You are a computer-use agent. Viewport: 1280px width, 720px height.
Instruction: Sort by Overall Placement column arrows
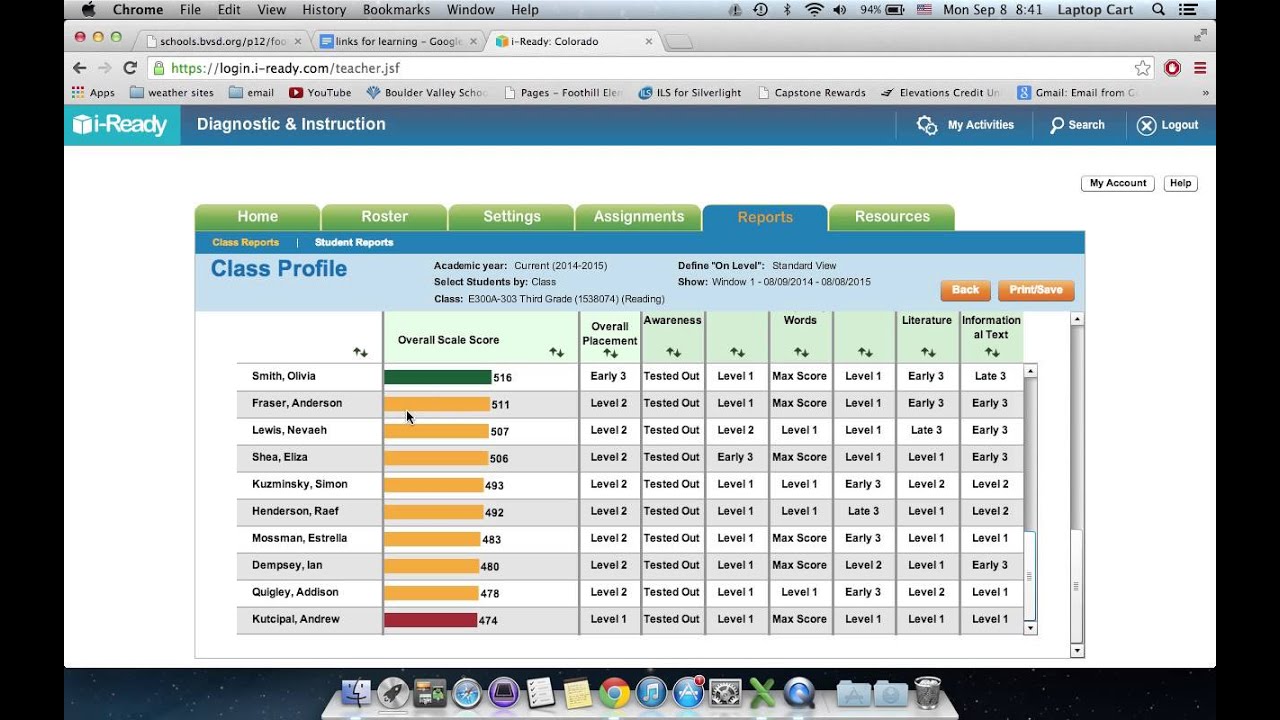coord(610,353)
